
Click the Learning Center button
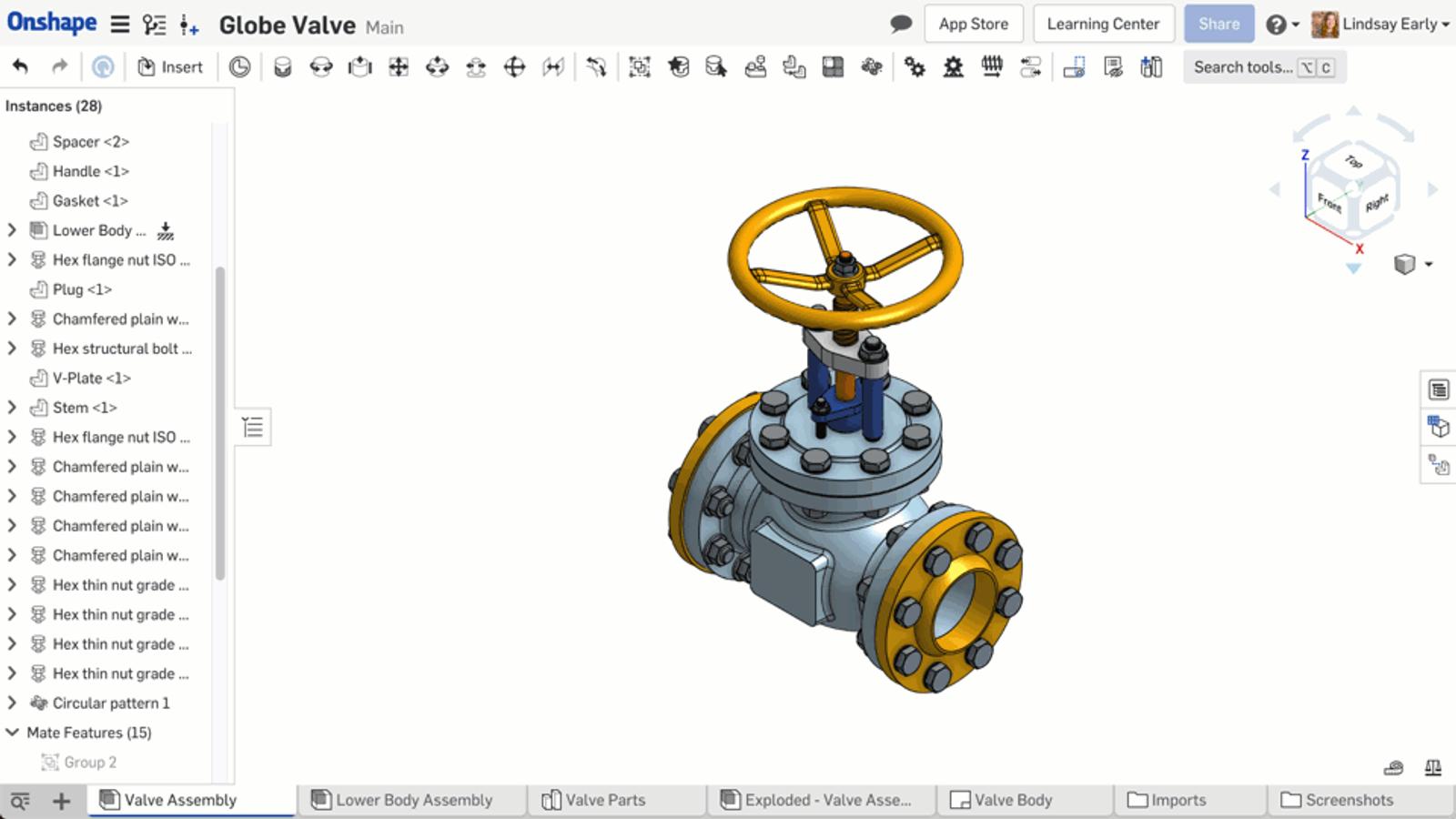coord(1103,24)
